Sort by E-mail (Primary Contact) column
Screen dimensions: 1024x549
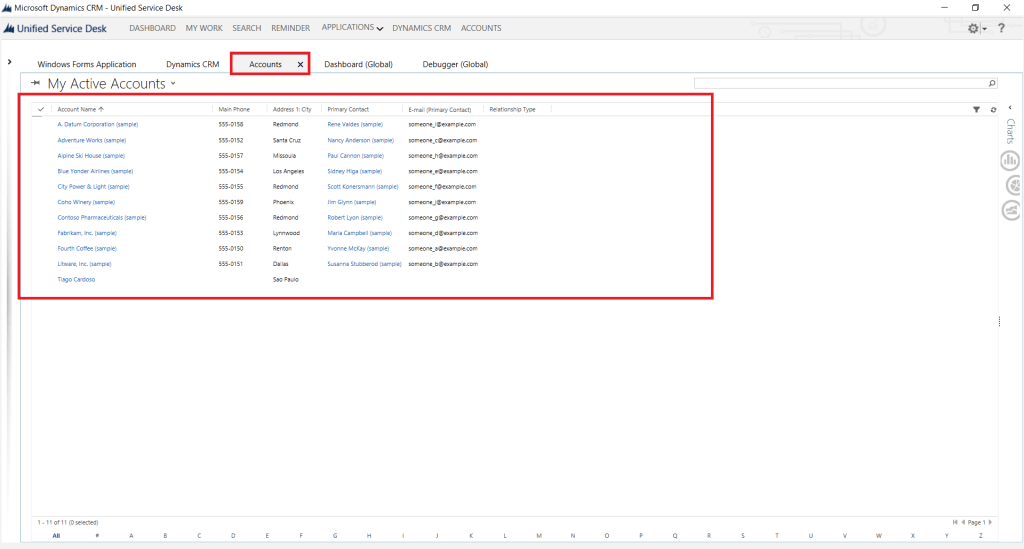point(440,110)
